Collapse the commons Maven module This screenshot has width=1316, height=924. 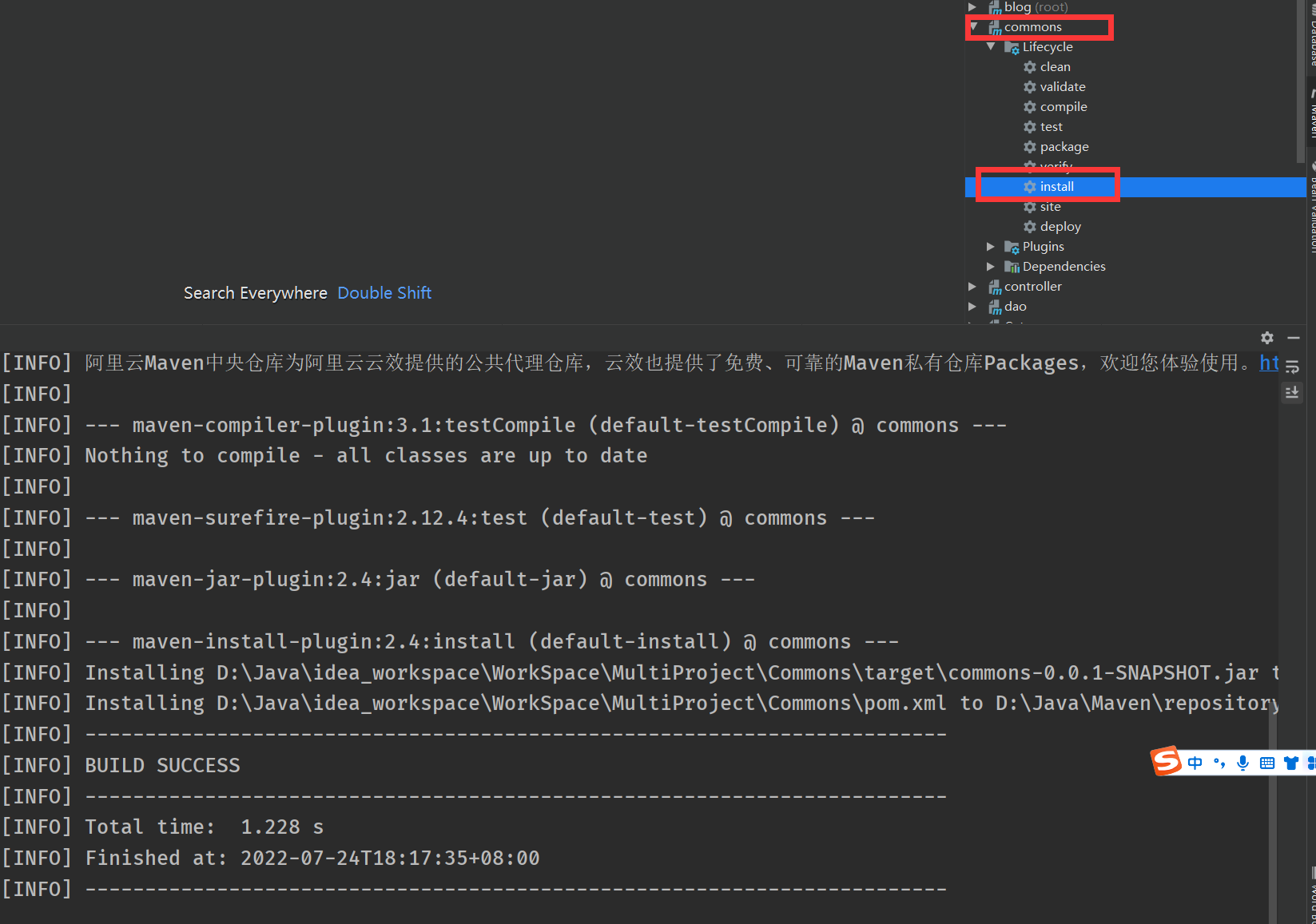click(973, 27)
